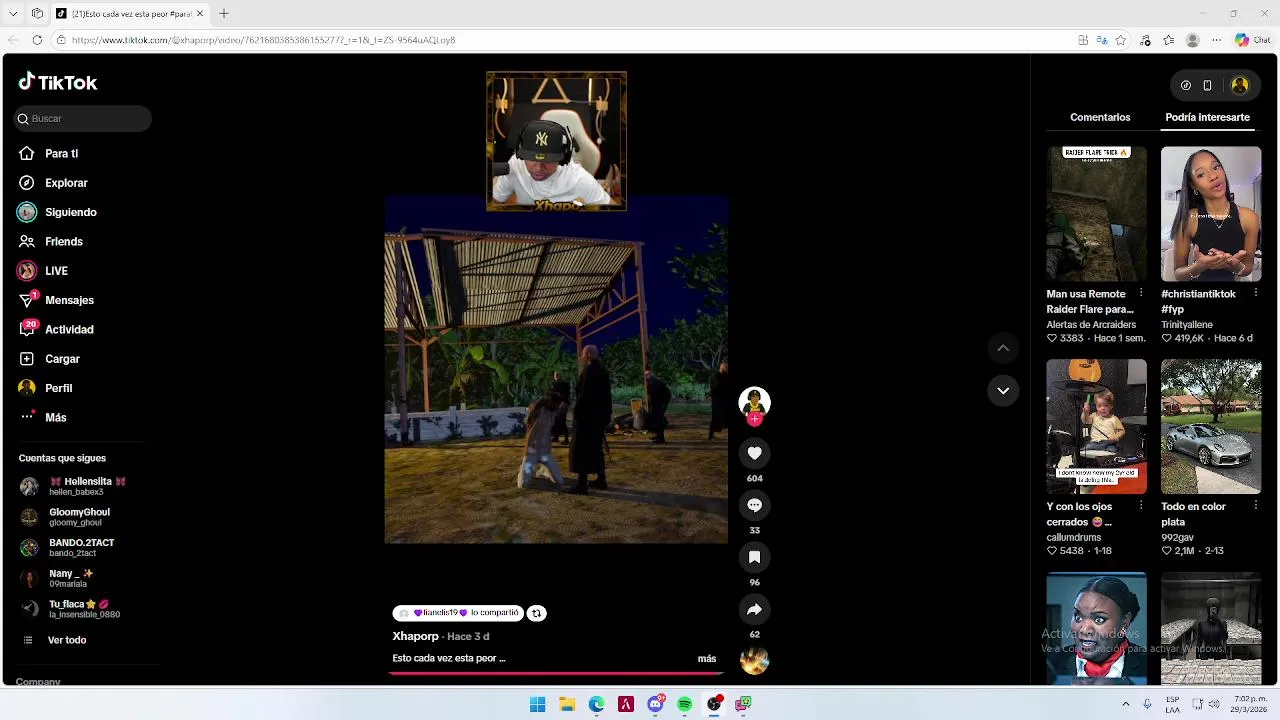The height and width of the screenshot is (720, 1280).
Task: Go to previous video arrow
Action: 1002,347
